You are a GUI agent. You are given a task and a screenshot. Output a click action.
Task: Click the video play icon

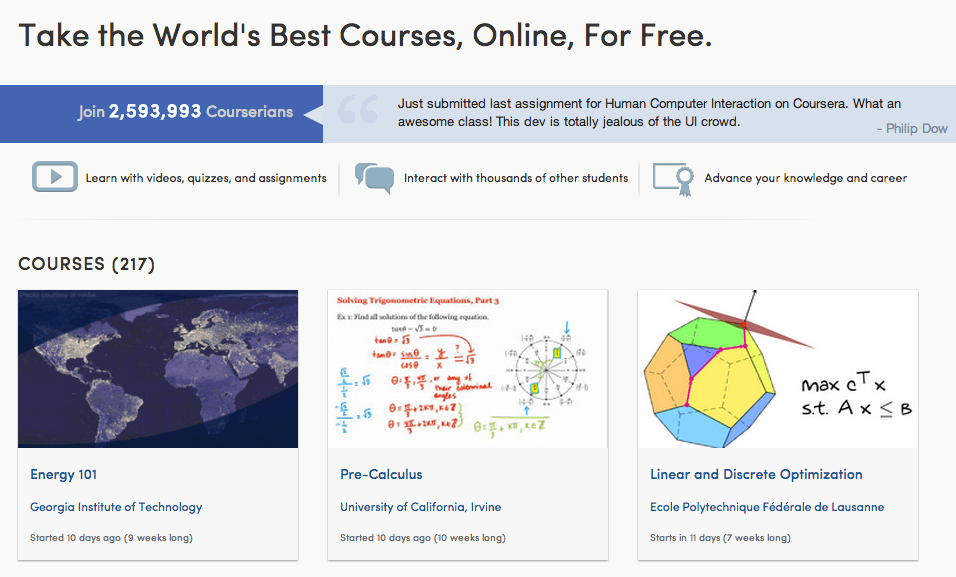55,177
